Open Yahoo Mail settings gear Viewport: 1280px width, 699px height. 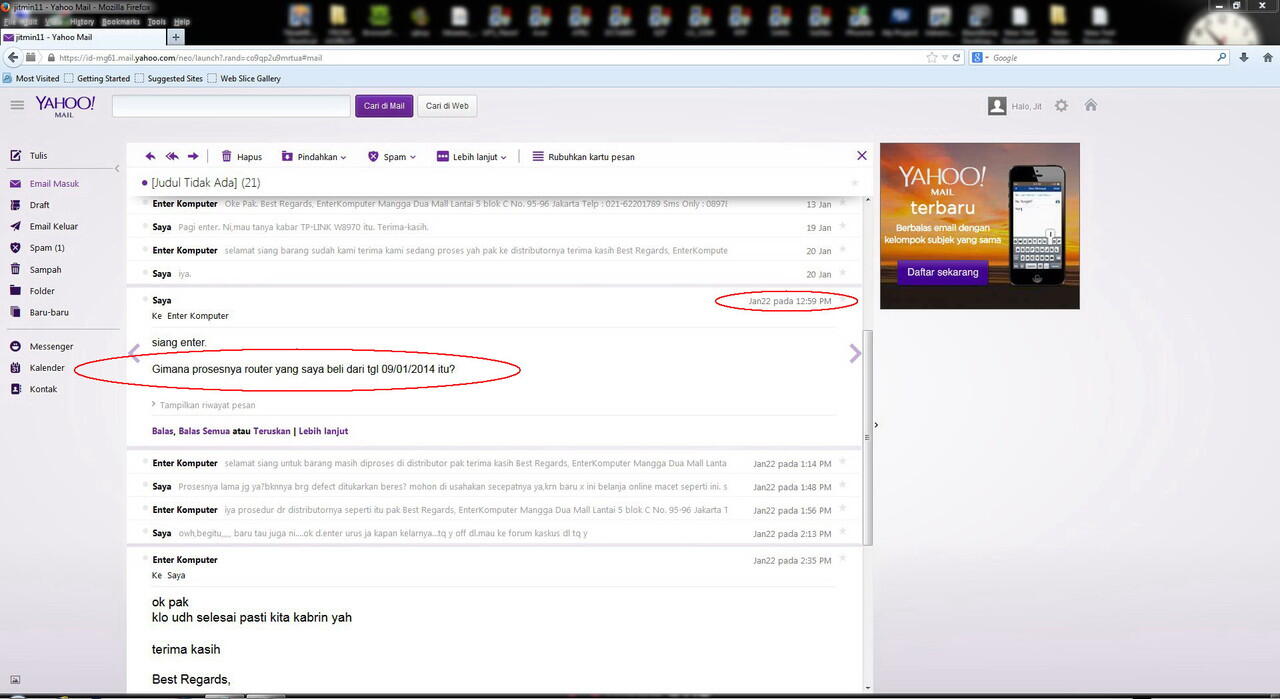point(1061,106)
